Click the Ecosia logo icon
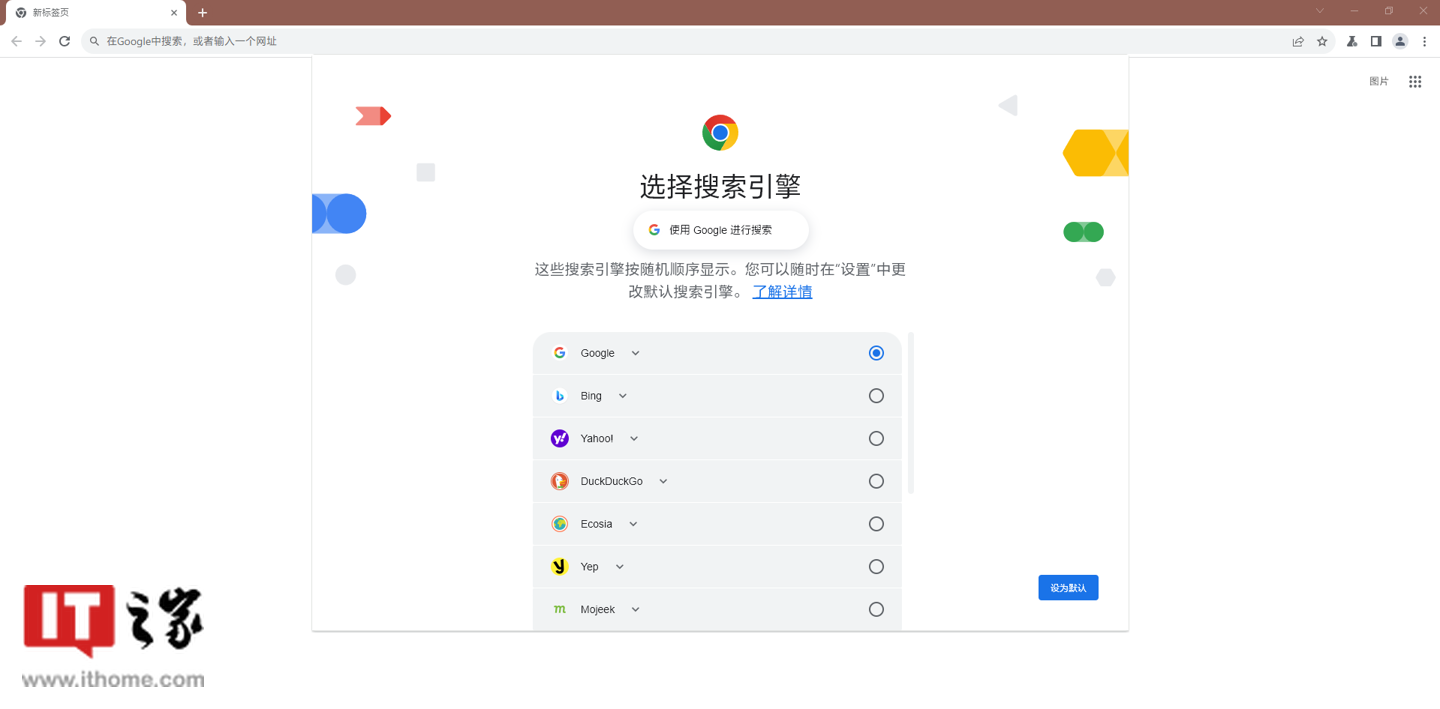The height and width of the screenshot is (709, 1440). (x=560, y=524)
